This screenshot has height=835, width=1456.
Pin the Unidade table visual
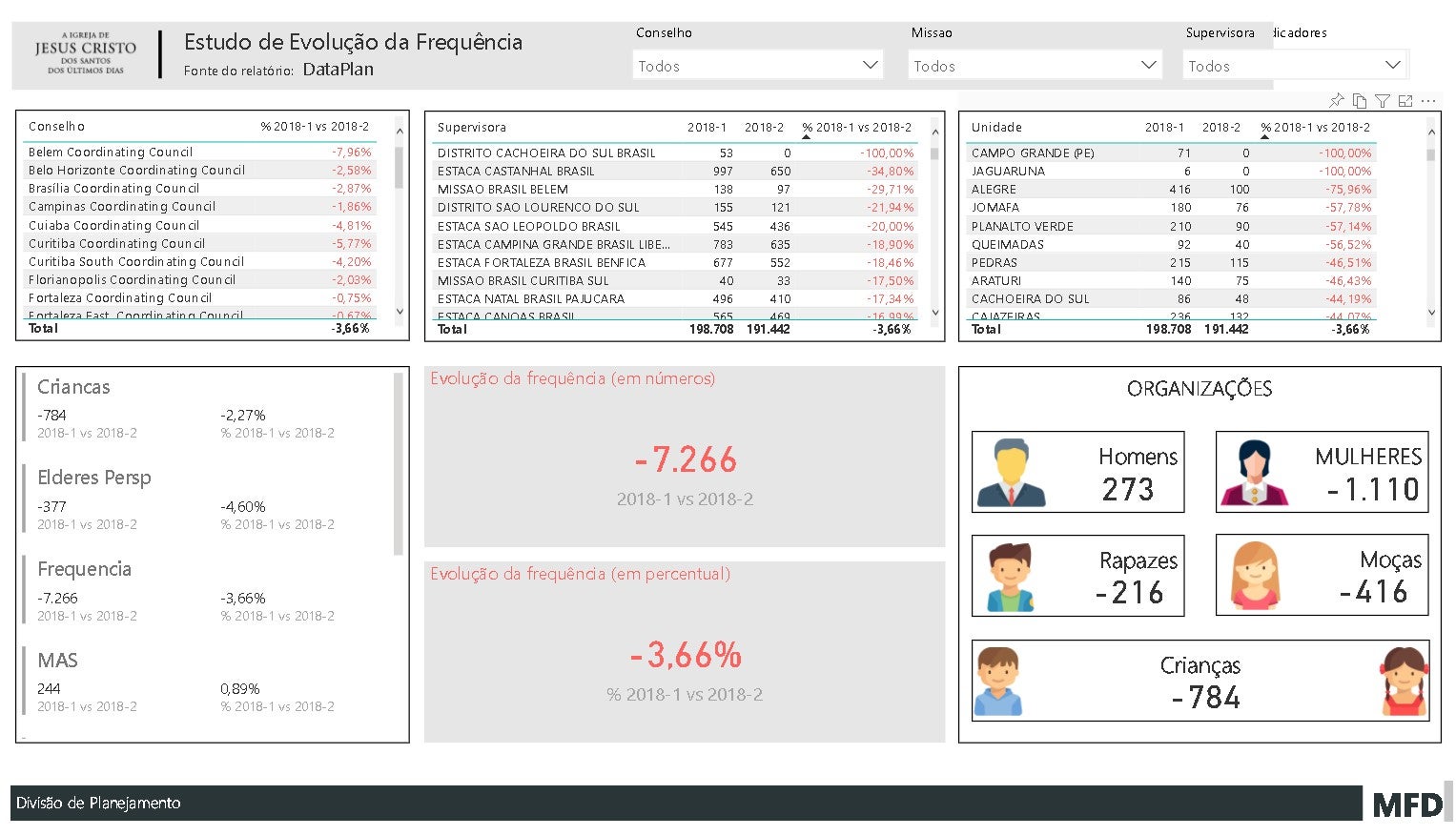(x=1337, y=100)
